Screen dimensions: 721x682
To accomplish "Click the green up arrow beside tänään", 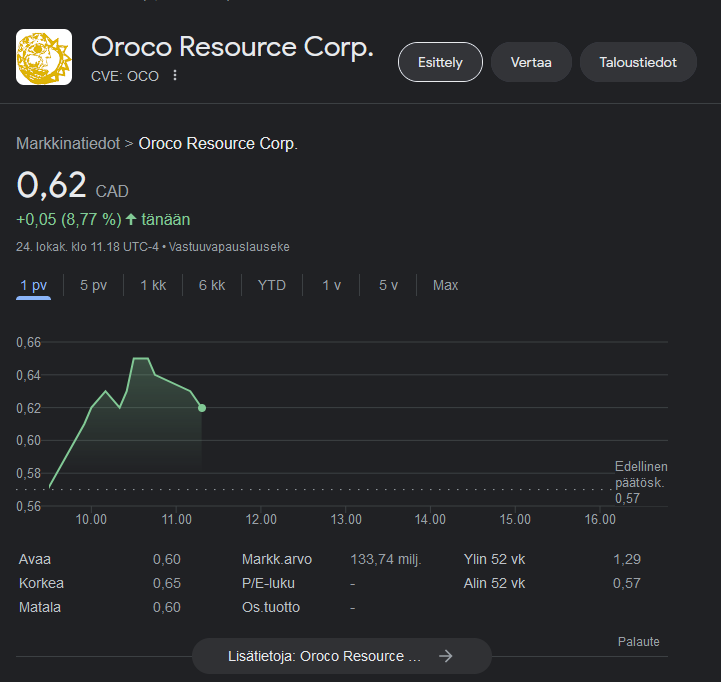I will point(131,219).
